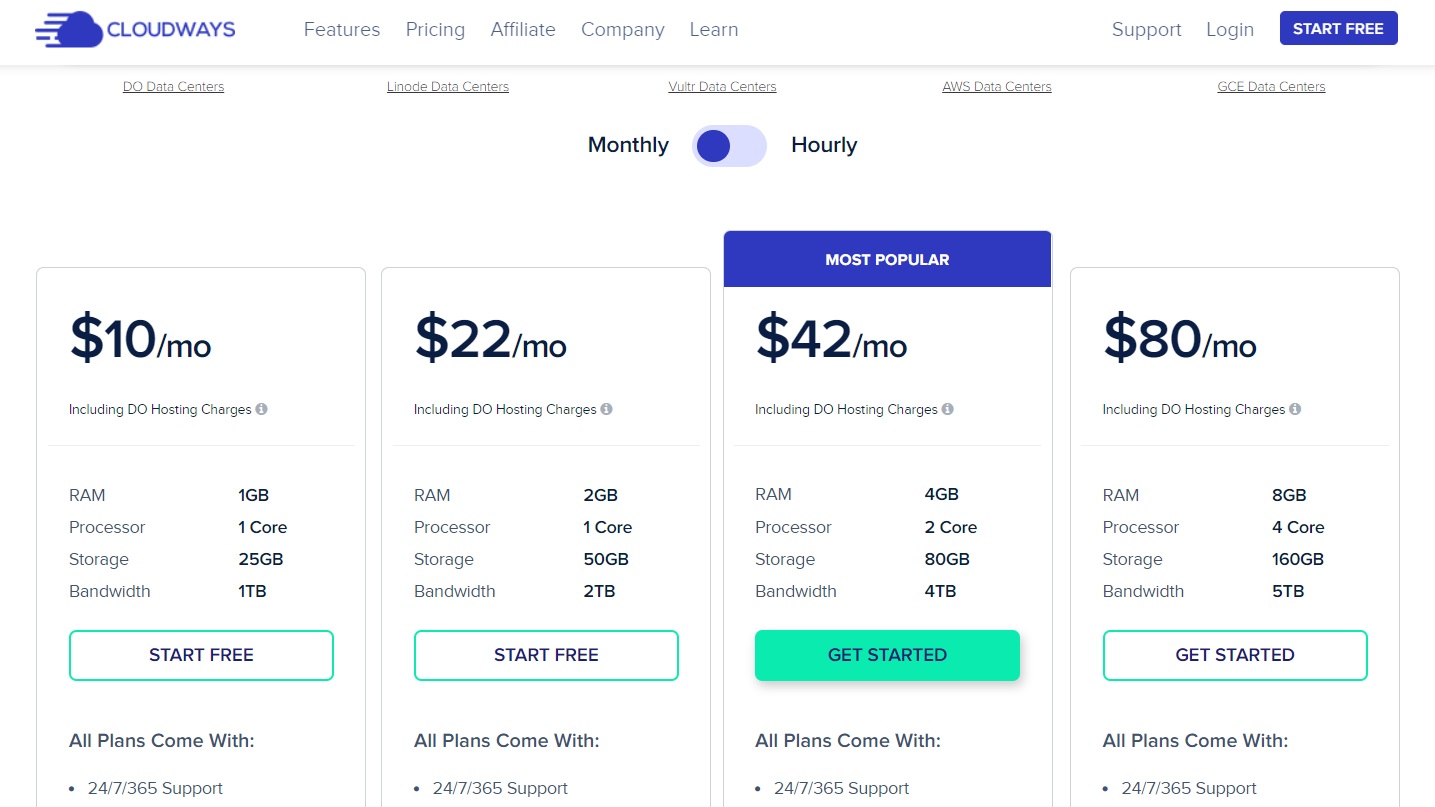This screenshot has height=807, width=1435.
Task: Click GET STARTED on $80 plan
Action: pyautogui.click(x=1235, y=655)
